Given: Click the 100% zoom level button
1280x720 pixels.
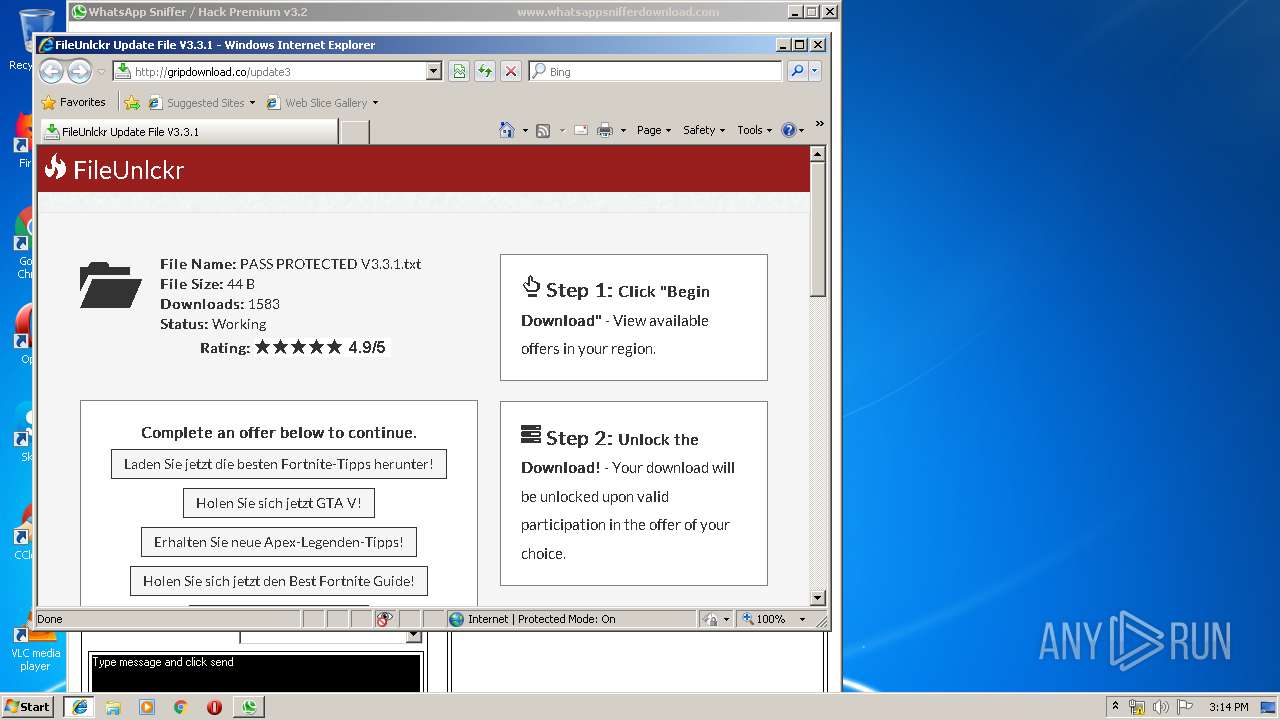Looking at the screenshot, I should 765,619.
